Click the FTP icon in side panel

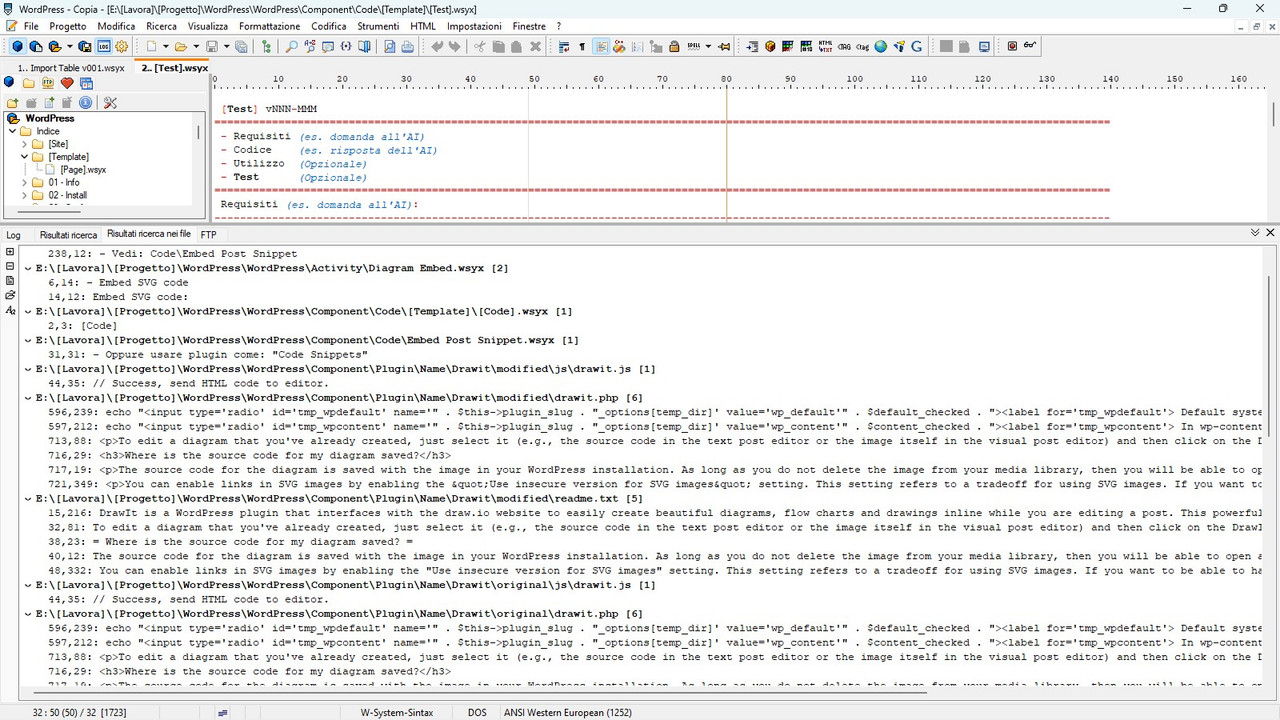pos(47,83)
